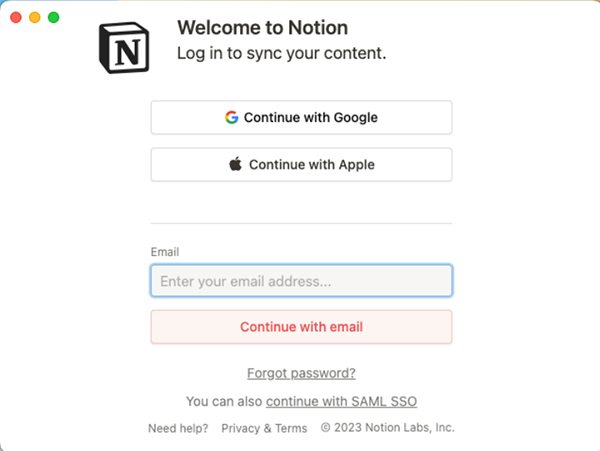The height and width of the screenshot is (451, 600).
Task: Open the Forgot password? link
Action: tap(301, 373)
